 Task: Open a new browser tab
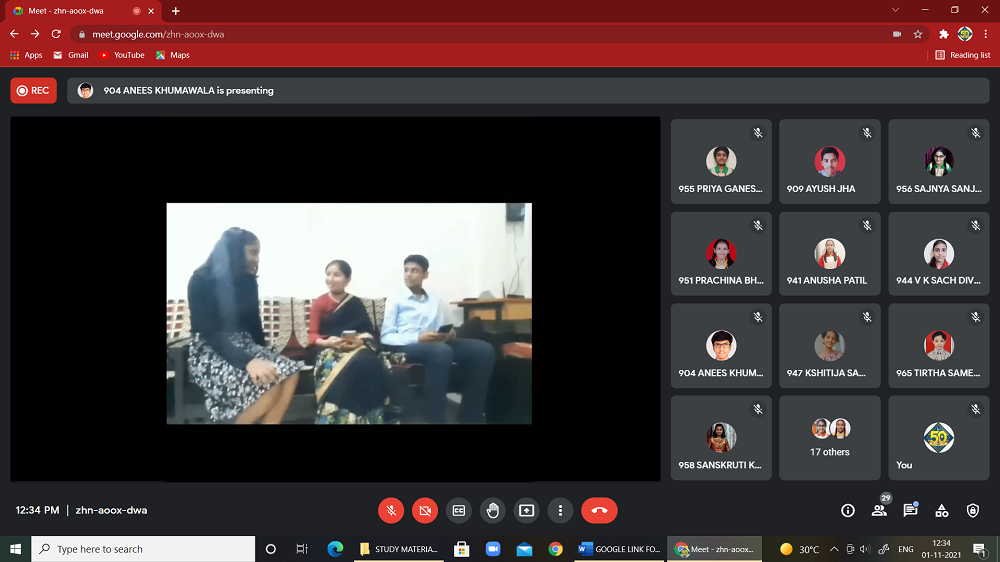coord(176,11)
